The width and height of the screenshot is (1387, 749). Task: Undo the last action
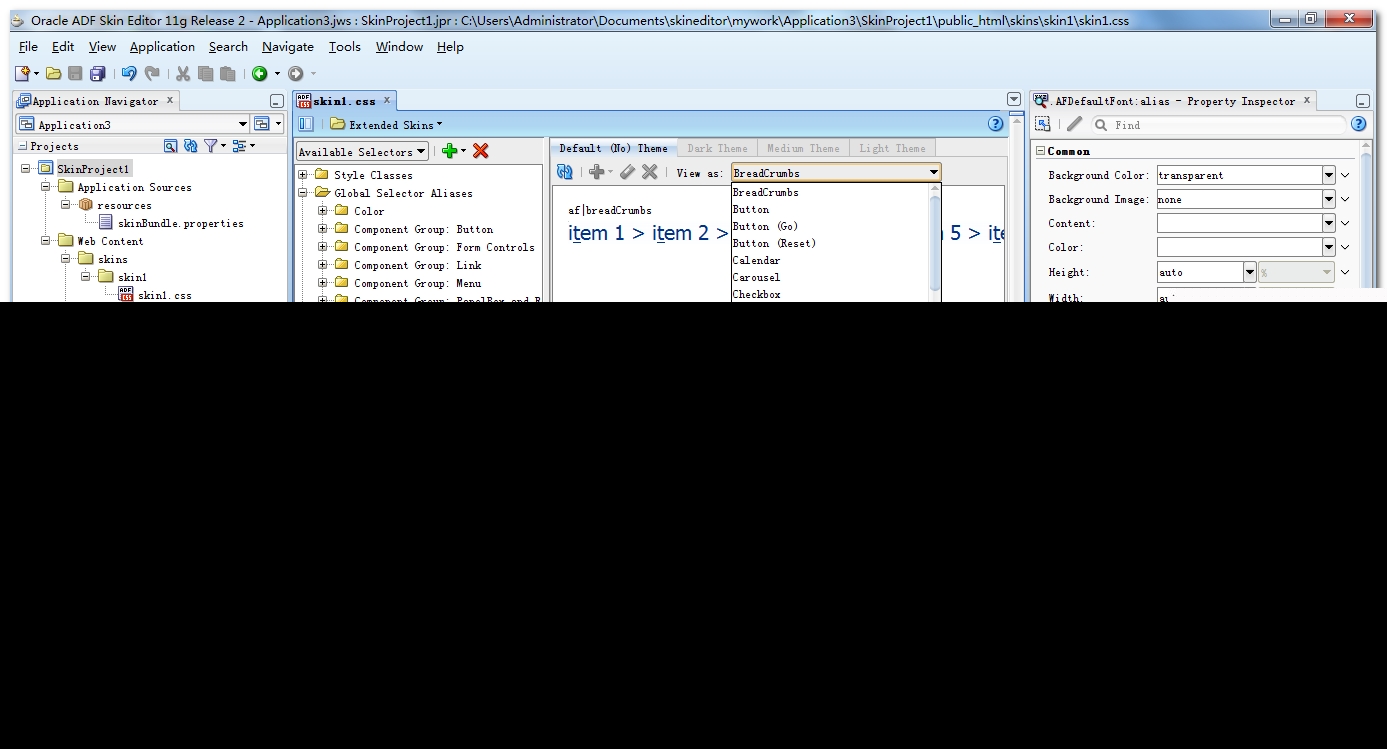[129, 73]
